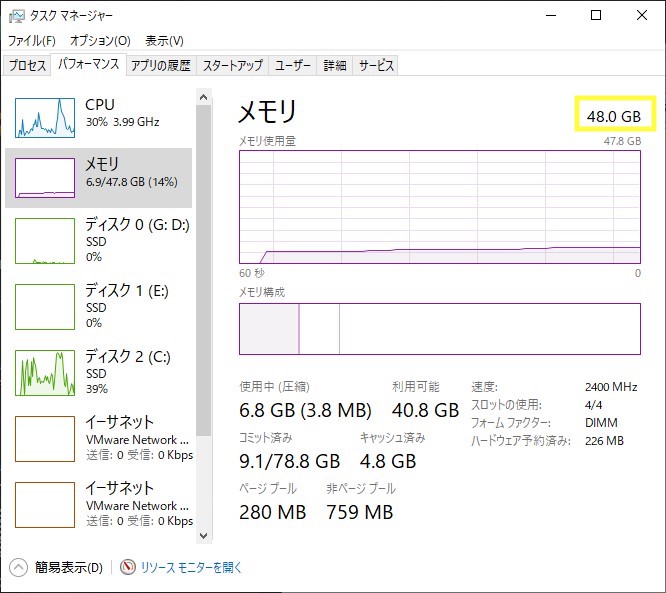Viewport: 666px width, 593px height.
Task: Open the ファイル(F) menu
Action: (32, 41)
